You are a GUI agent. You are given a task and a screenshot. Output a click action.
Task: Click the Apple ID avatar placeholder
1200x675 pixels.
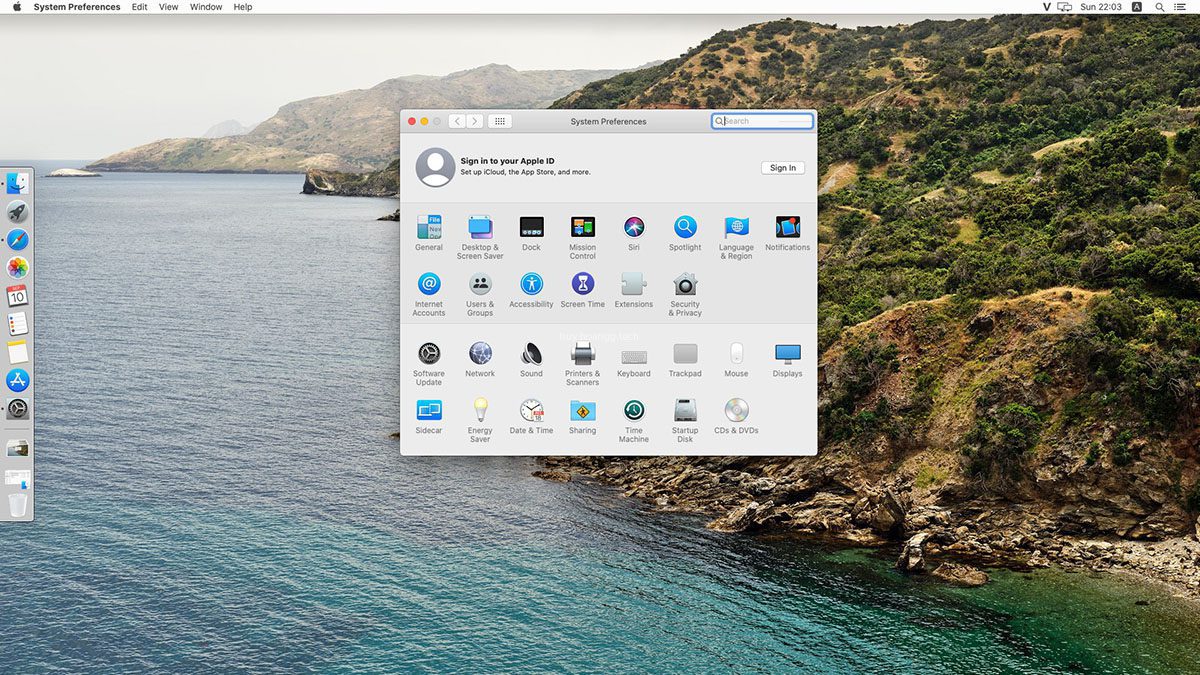435,167
